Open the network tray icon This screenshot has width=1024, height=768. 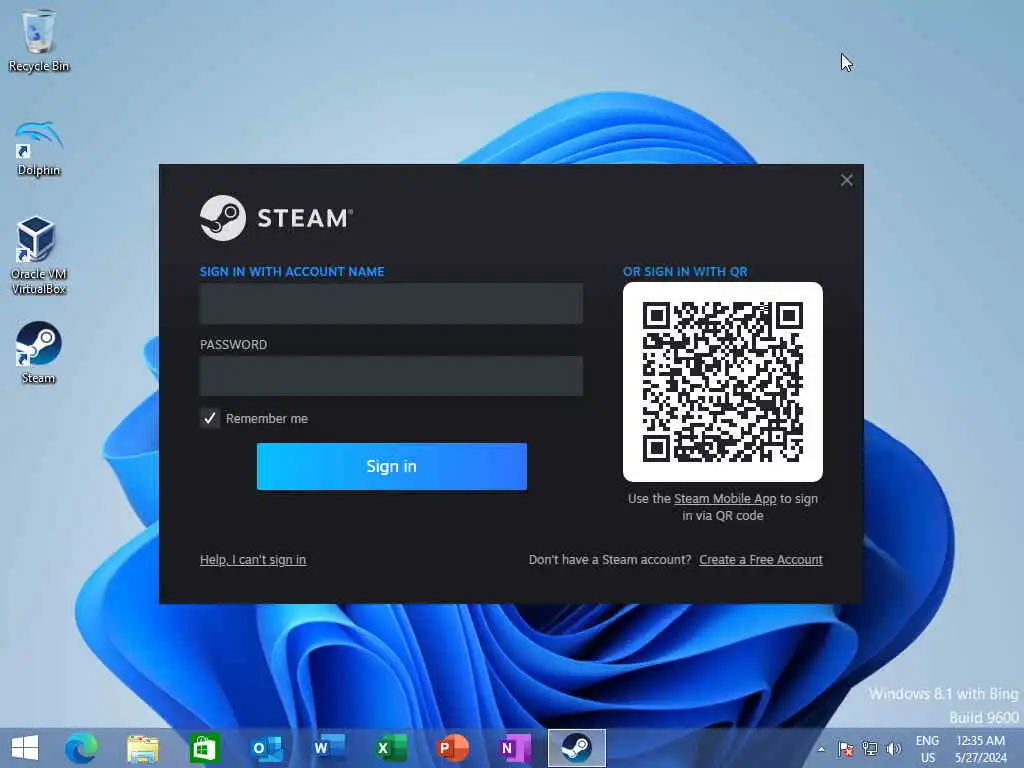tap(869, 749)
